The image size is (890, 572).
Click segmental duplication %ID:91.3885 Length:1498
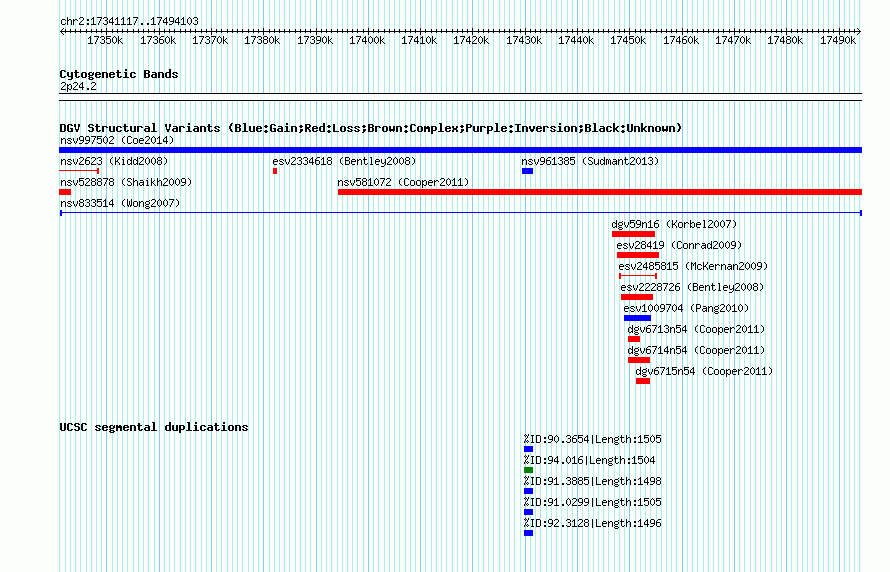(x=593, y=481)
